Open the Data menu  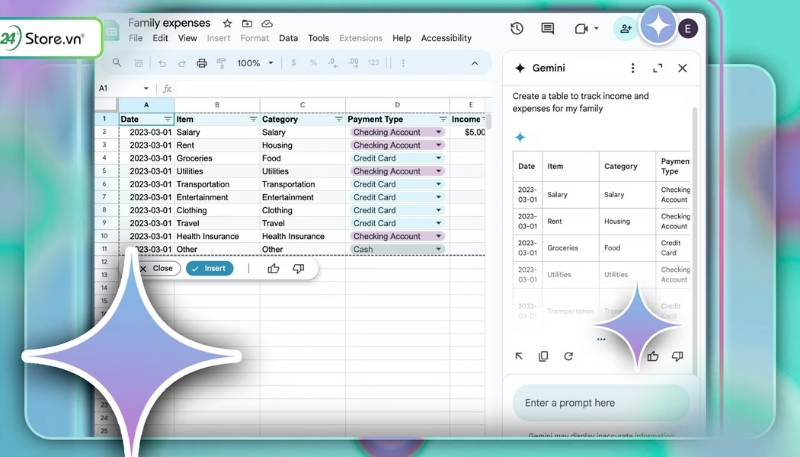coord(288,38)
